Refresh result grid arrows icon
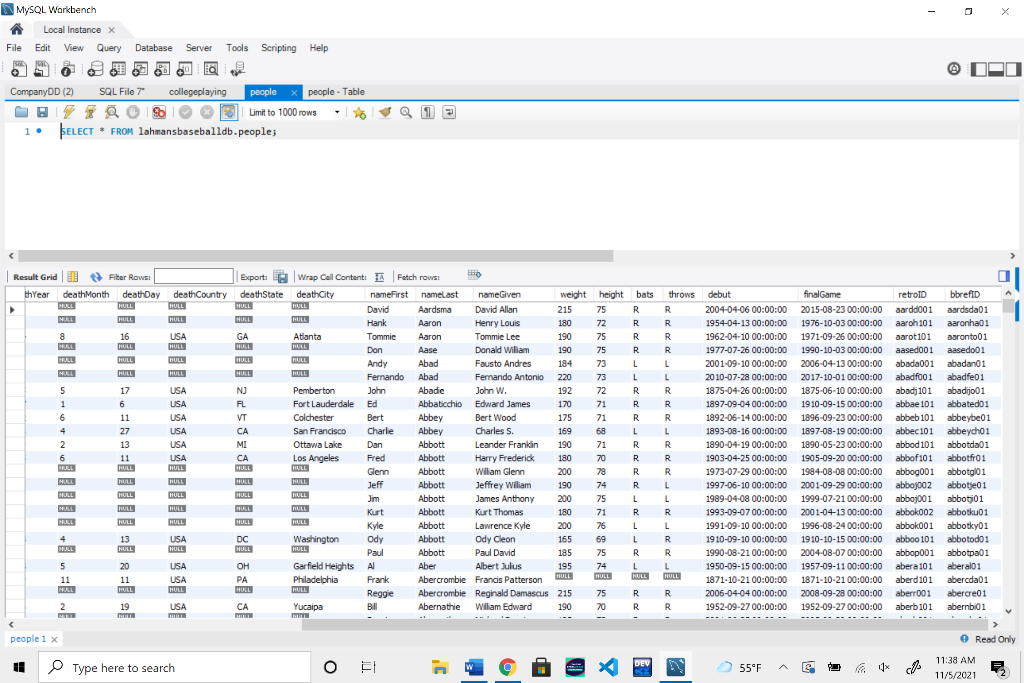1024x683 pixels. point(96,277)
